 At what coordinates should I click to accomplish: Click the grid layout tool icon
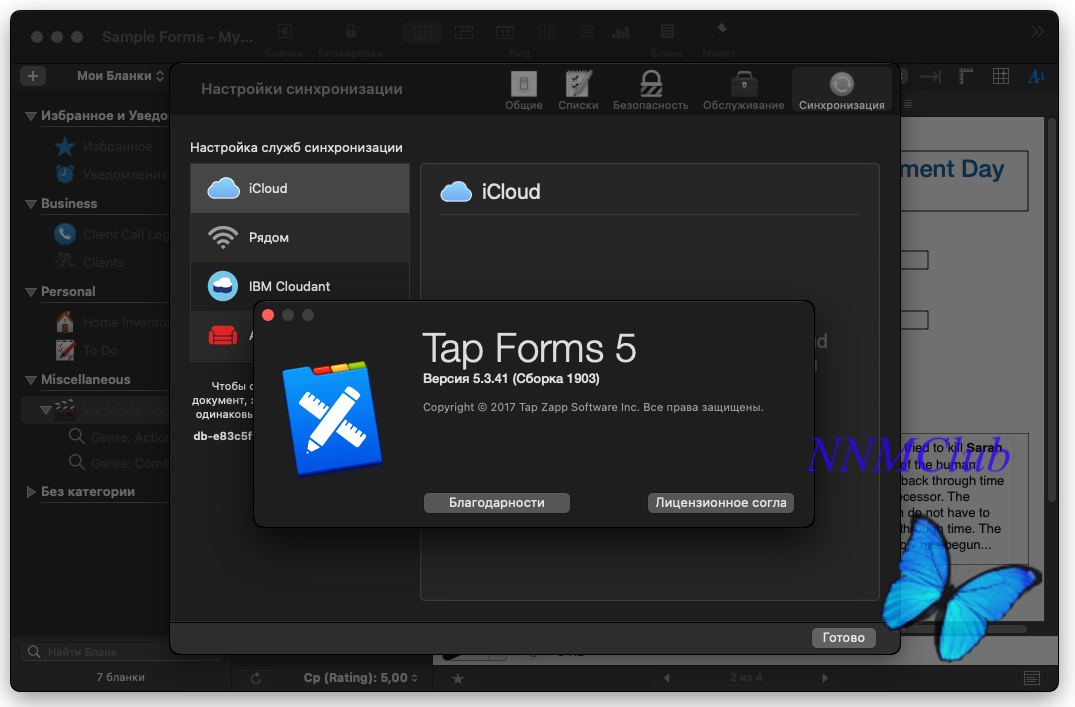coord(1001,76)
